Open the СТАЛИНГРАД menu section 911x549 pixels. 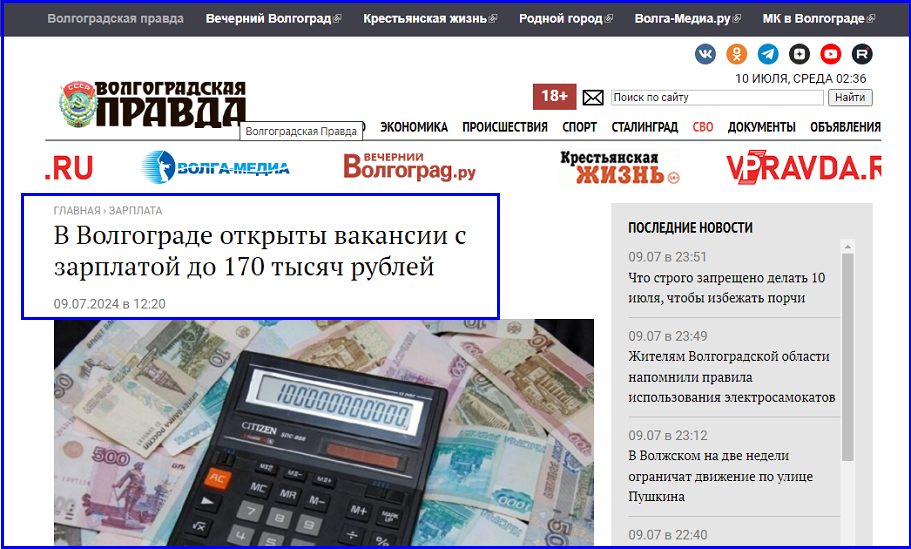click(x=644, y=127)
